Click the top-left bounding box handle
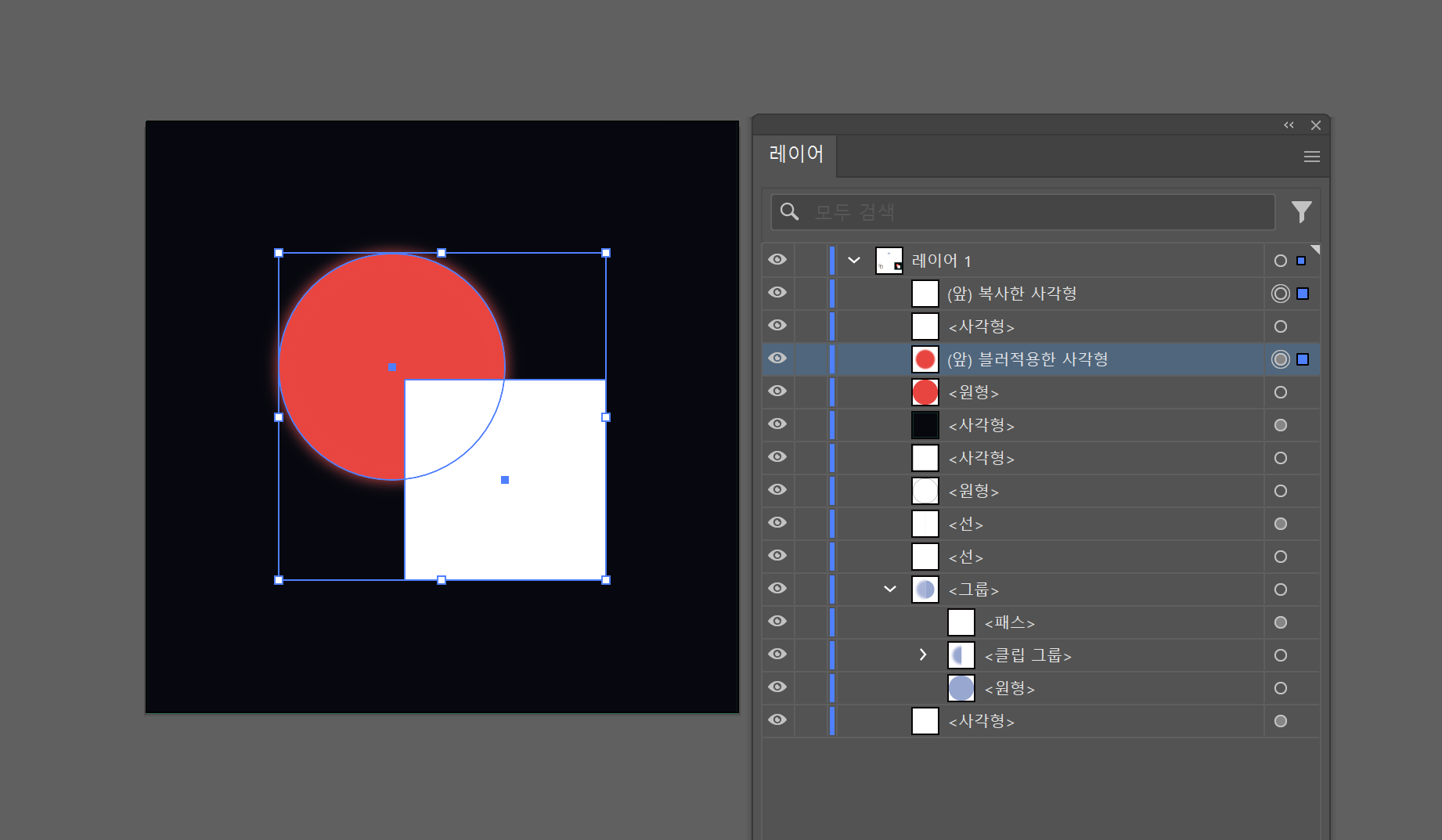Screen dimensions: 1442x840 [x=279, y=253]
